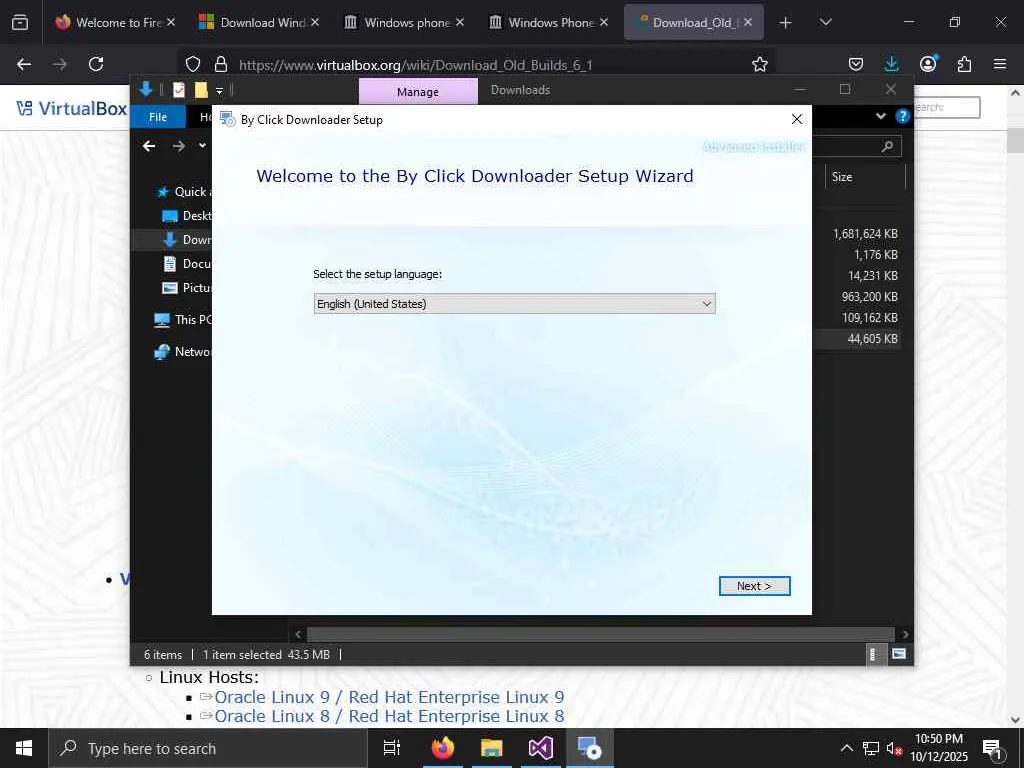This screenshot has width=1024, height=768.
Task: Show hidden system tray icons
Action: tap(846, 748)
